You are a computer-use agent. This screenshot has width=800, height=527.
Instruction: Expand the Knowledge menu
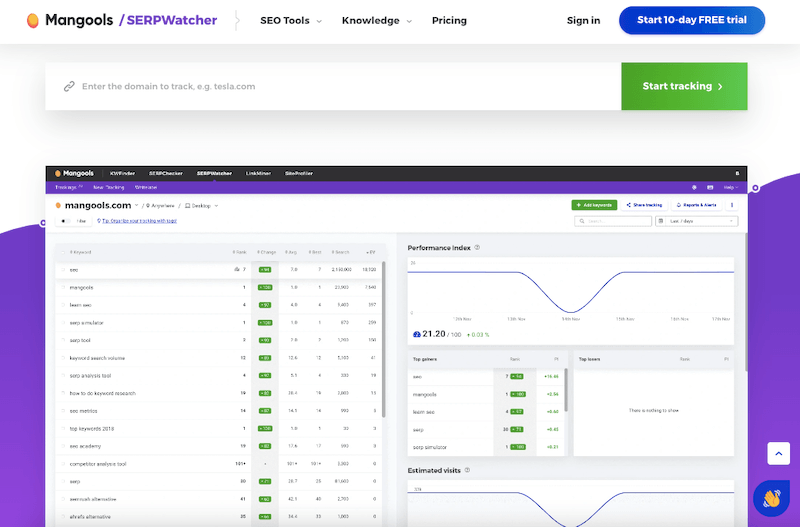(377, 20)
